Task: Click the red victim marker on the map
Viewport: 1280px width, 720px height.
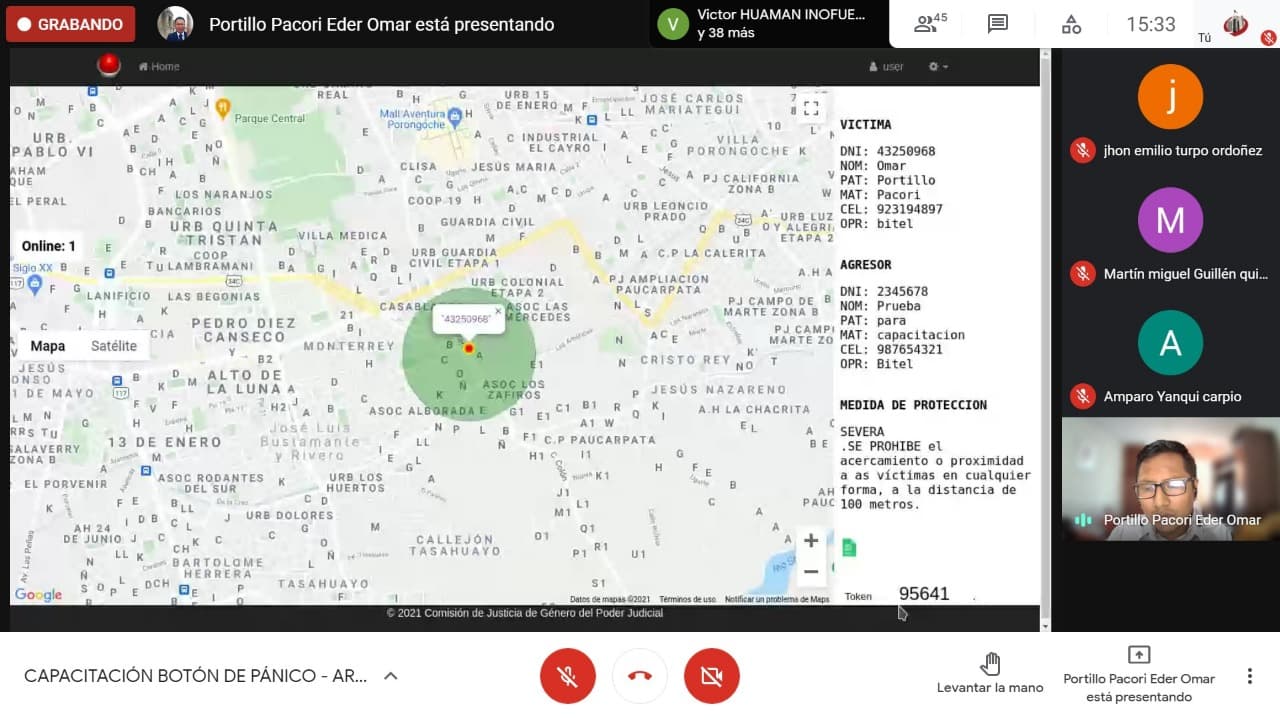Action: pyautogui.click(x=468, y=348)
